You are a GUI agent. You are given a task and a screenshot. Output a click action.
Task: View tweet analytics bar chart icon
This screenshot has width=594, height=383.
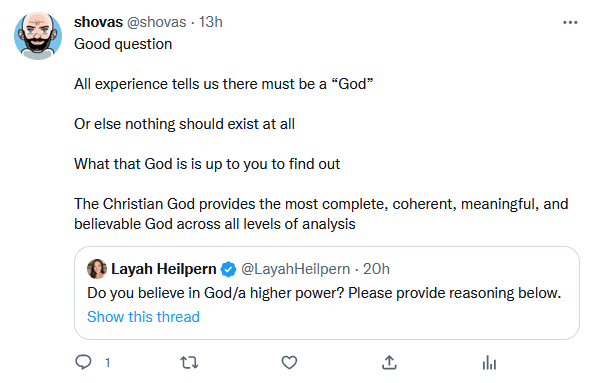489,363
